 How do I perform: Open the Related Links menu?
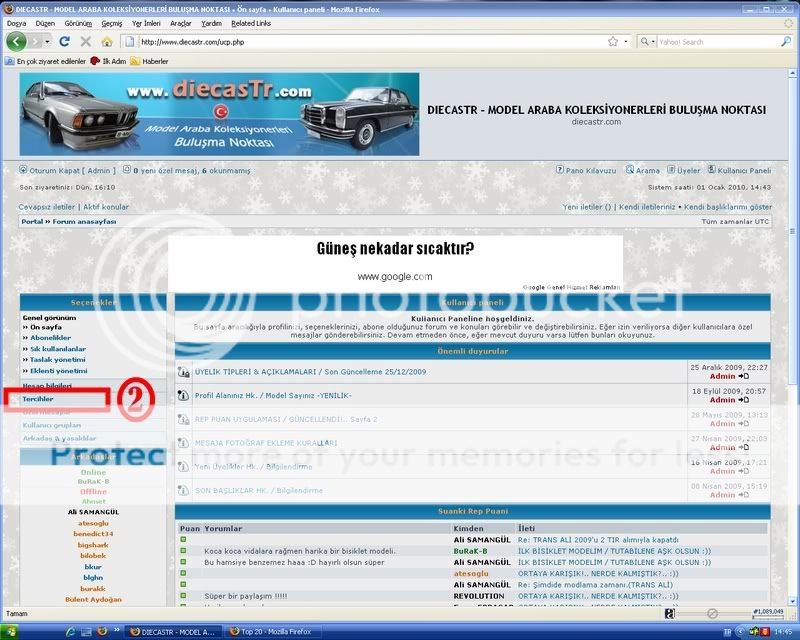coord(251,23)
